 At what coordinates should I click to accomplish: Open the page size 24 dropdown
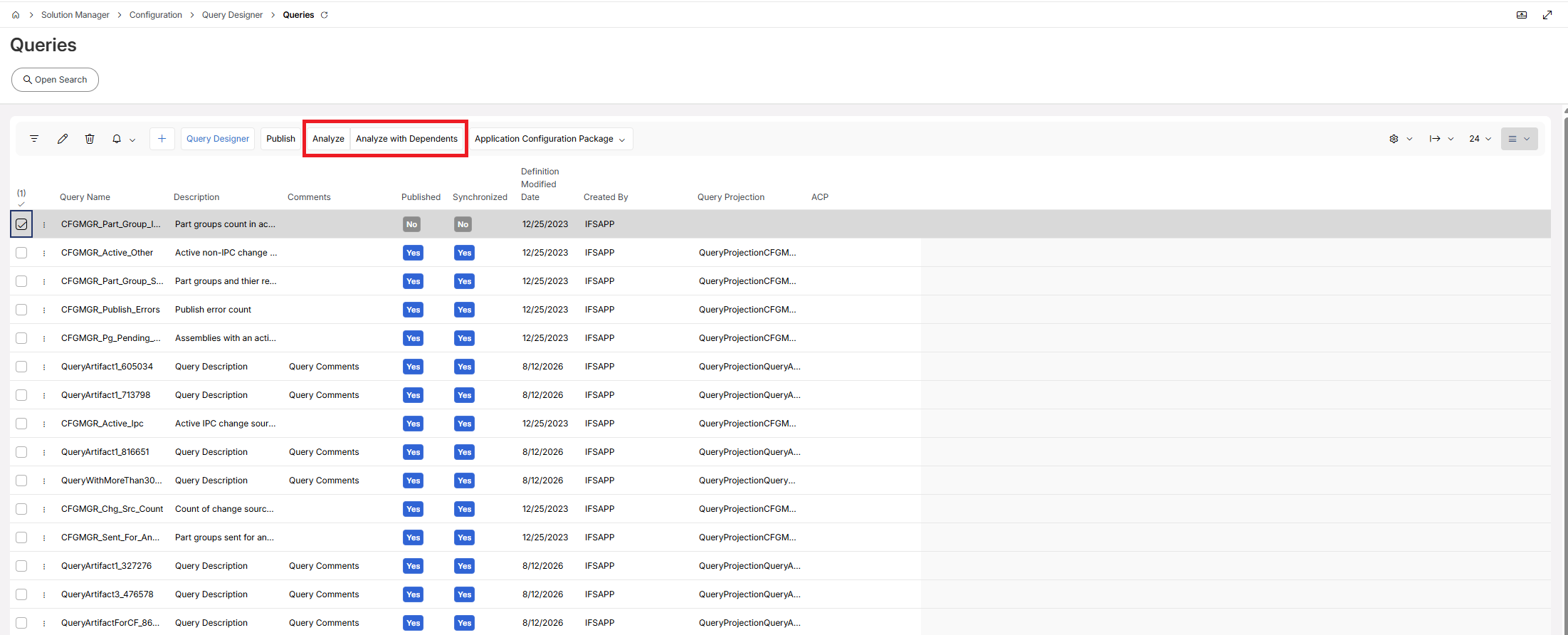[1480, 139]
